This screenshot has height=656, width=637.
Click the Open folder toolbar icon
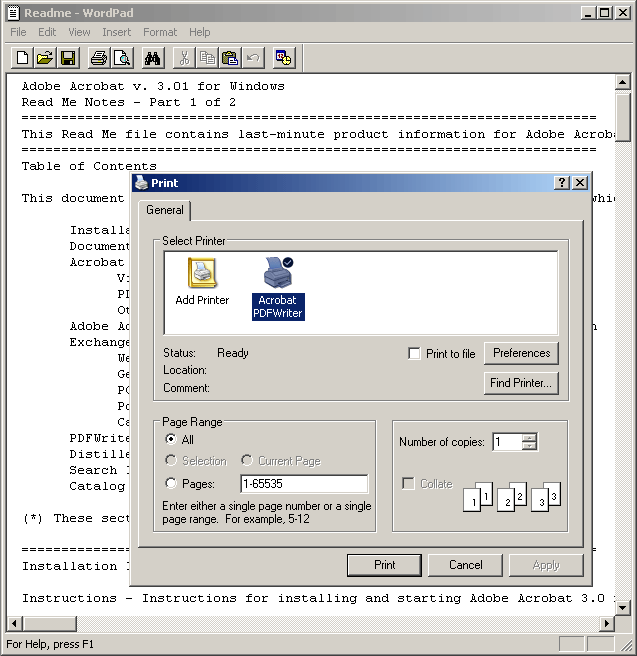point(45,58)
